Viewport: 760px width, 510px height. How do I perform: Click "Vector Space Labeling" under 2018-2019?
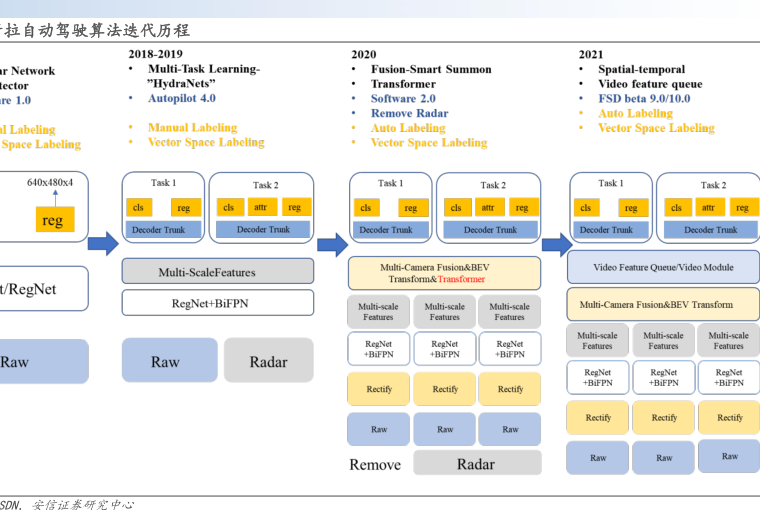[x=206, y=142]
